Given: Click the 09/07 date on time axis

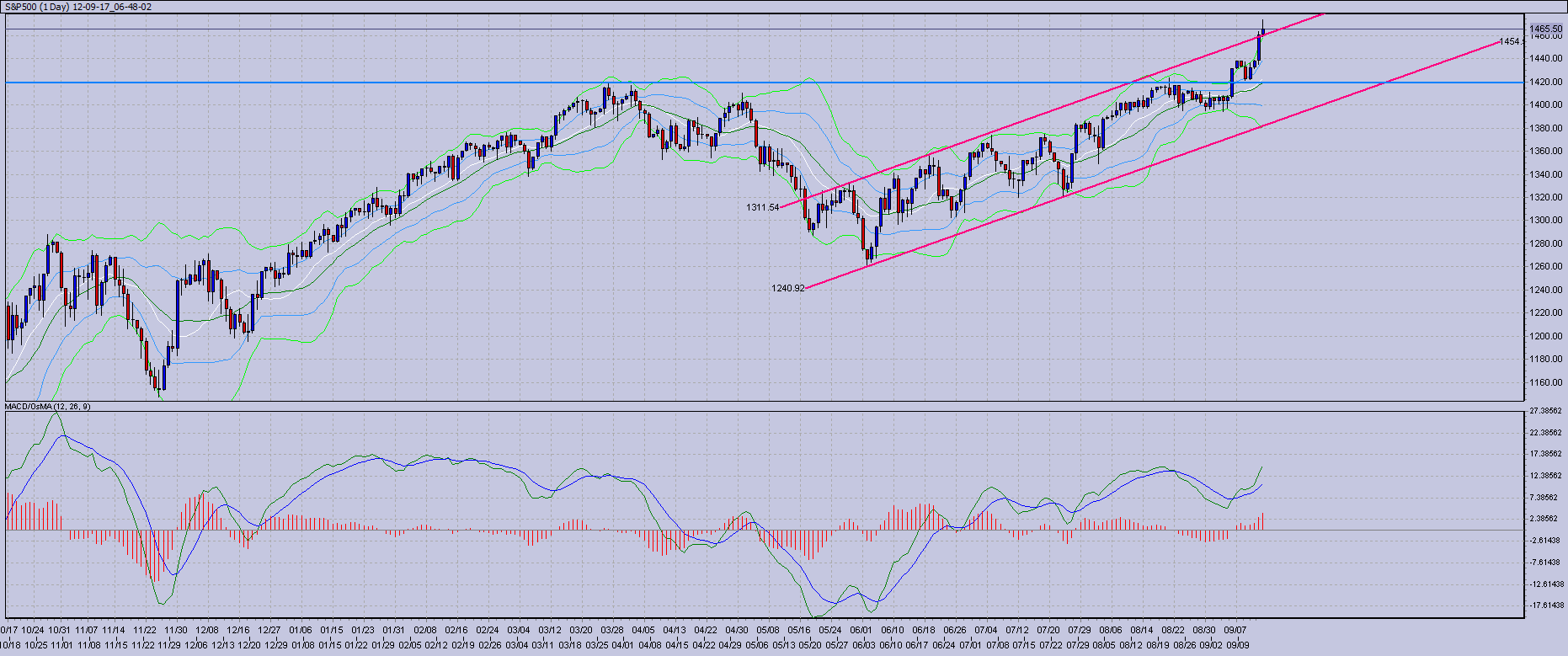Looking at the screenshot, I should (x=1235, y=630).
